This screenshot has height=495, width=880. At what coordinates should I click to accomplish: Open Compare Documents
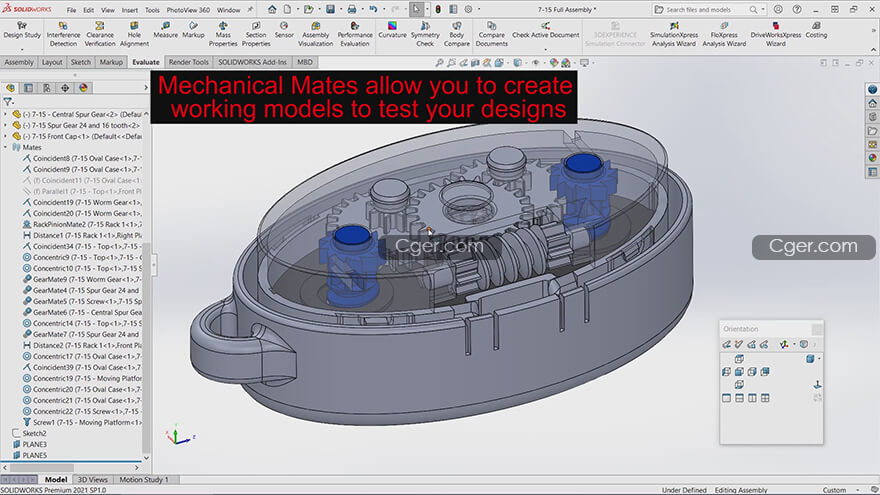point(491,34)
